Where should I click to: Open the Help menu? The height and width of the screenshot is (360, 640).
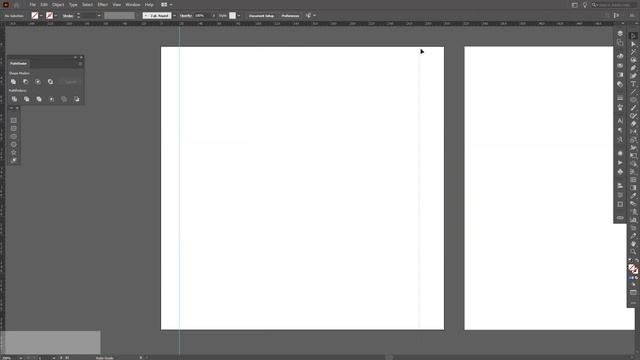coord(149,4)
